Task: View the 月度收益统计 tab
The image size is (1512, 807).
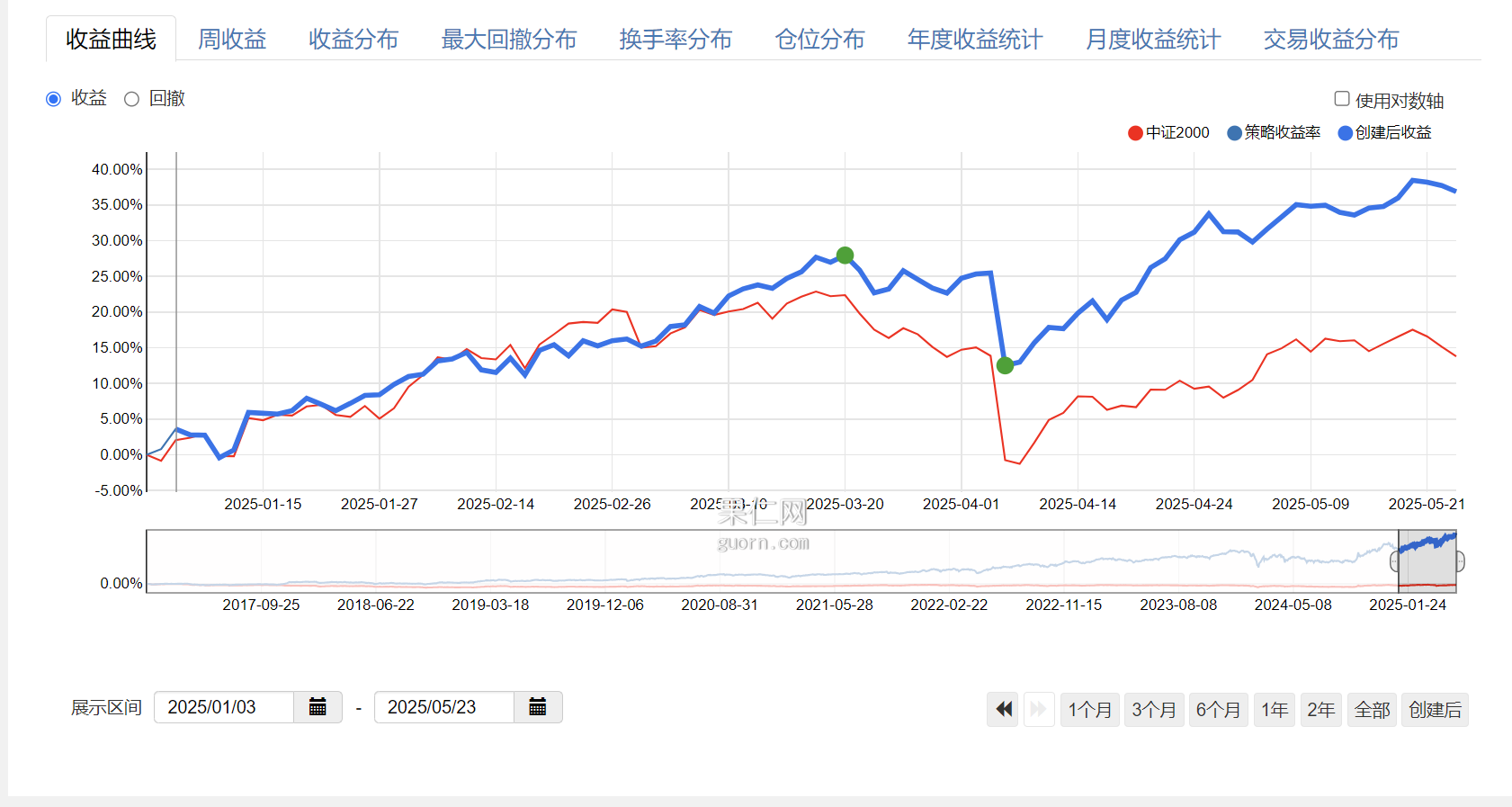Action: (1153, 39)
